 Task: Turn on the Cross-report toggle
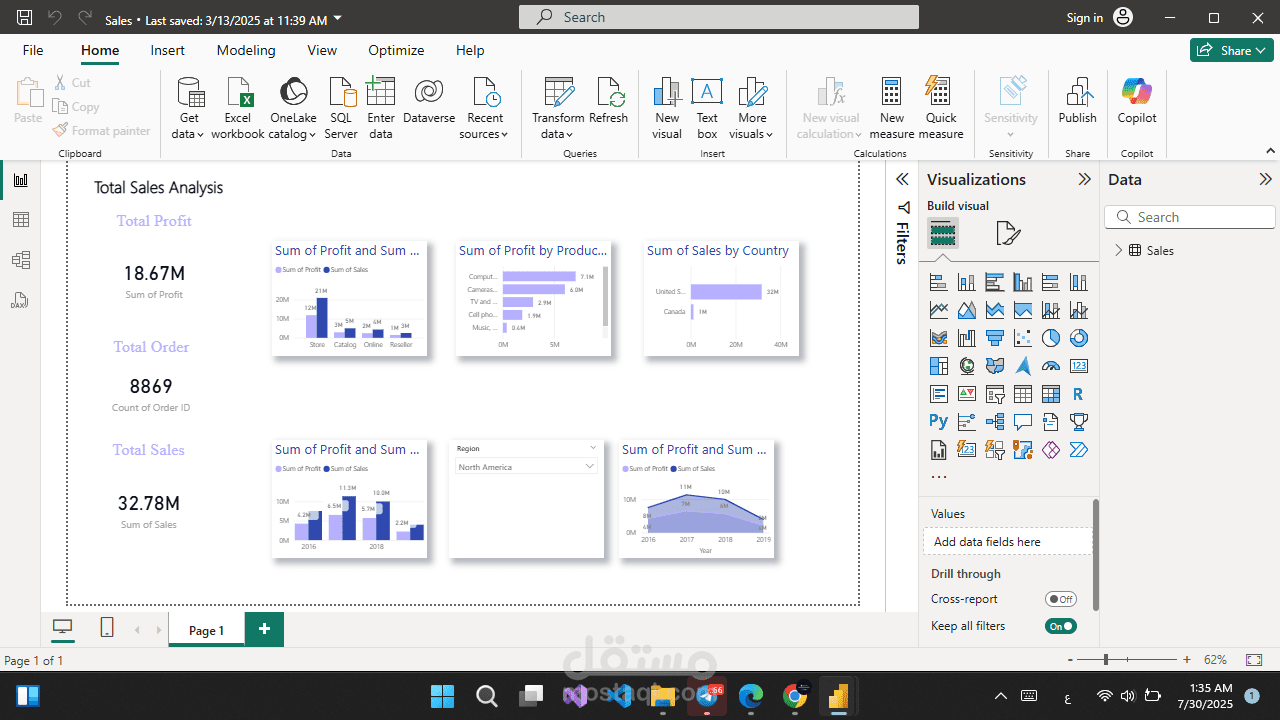(x=1060, y=599)
